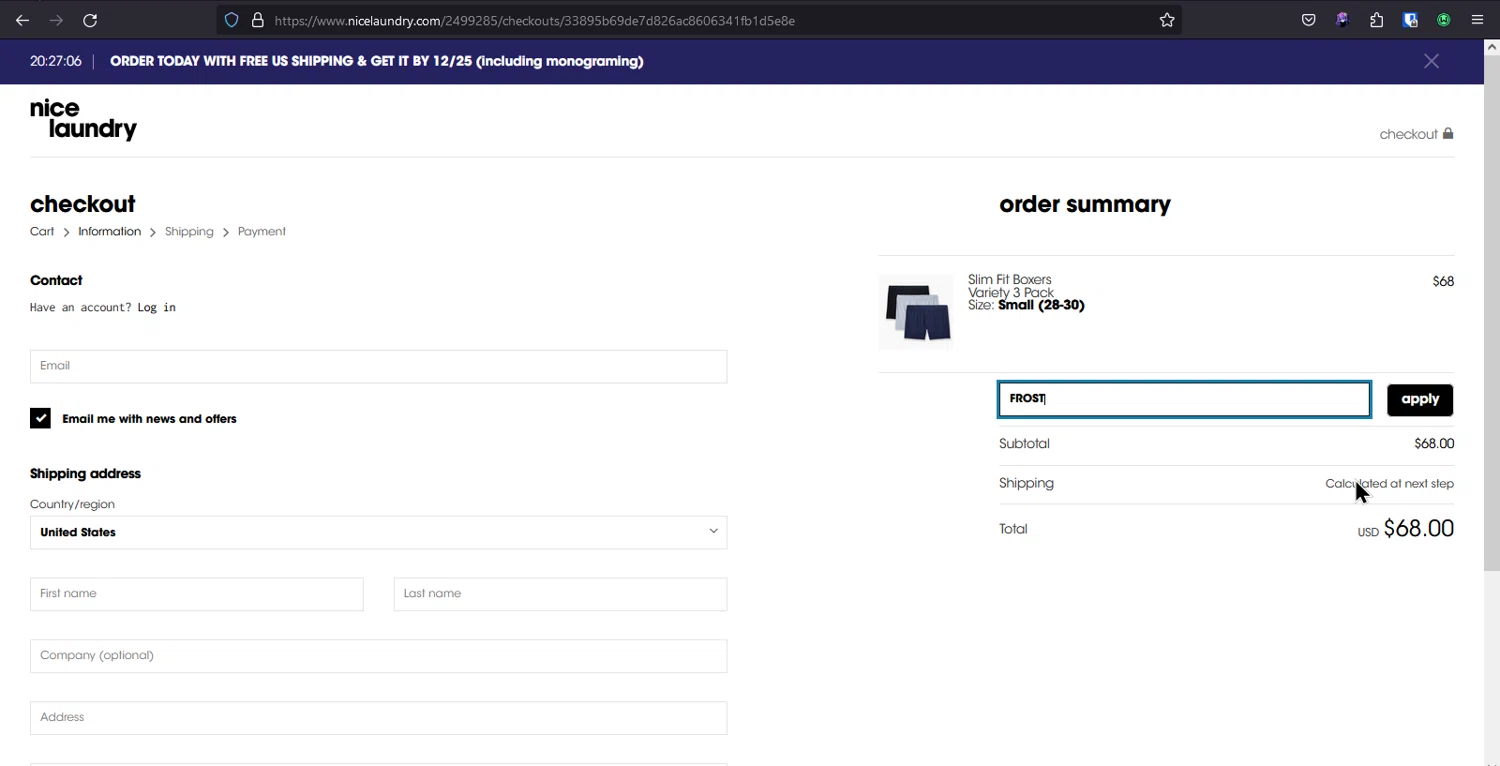
Task: Click the Log in link
Action: [156, 308]
